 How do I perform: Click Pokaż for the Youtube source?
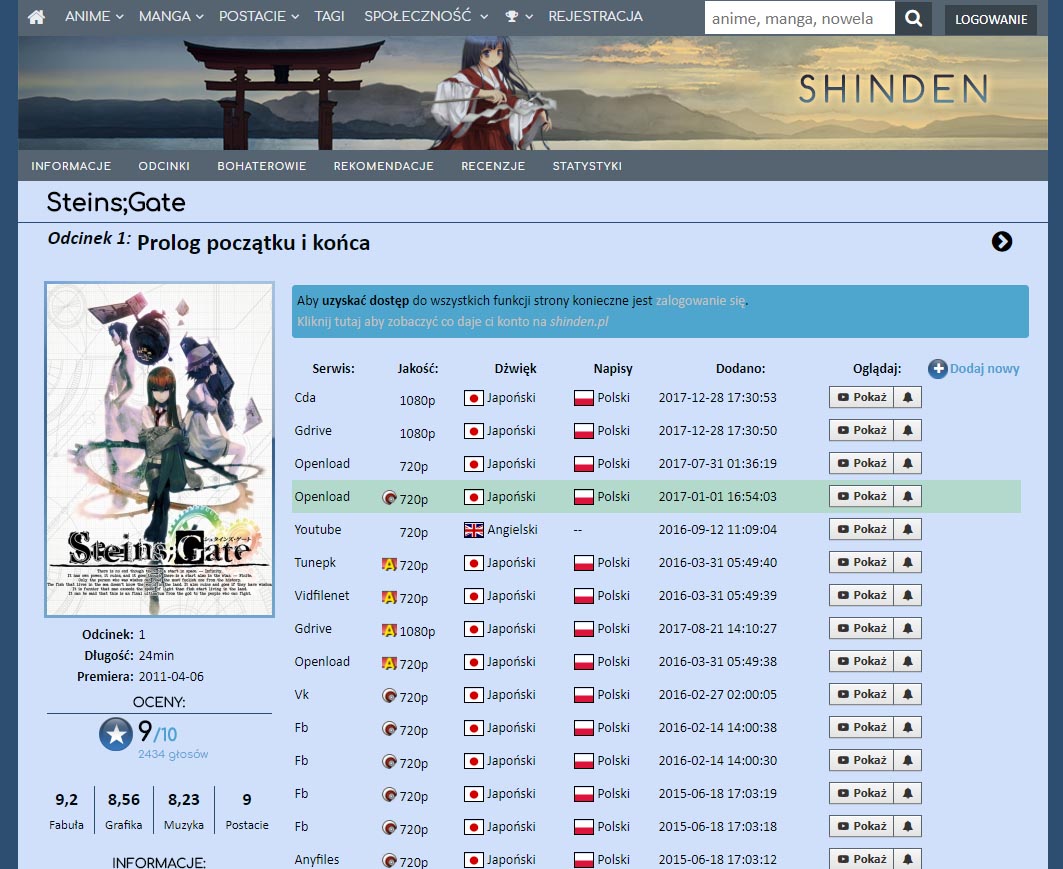[861, 530]
